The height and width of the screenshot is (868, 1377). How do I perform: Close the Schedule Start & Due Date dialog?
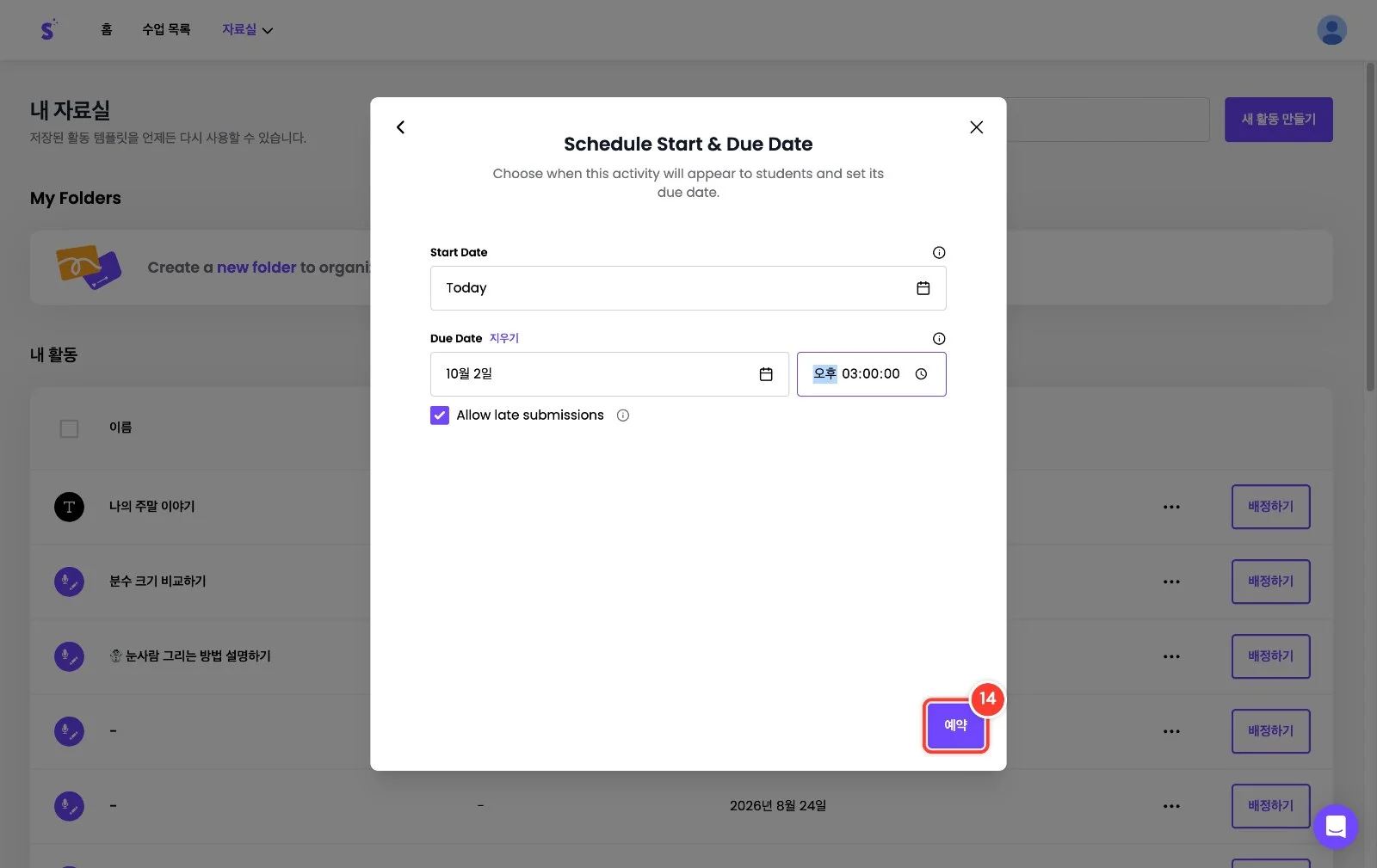976,127
